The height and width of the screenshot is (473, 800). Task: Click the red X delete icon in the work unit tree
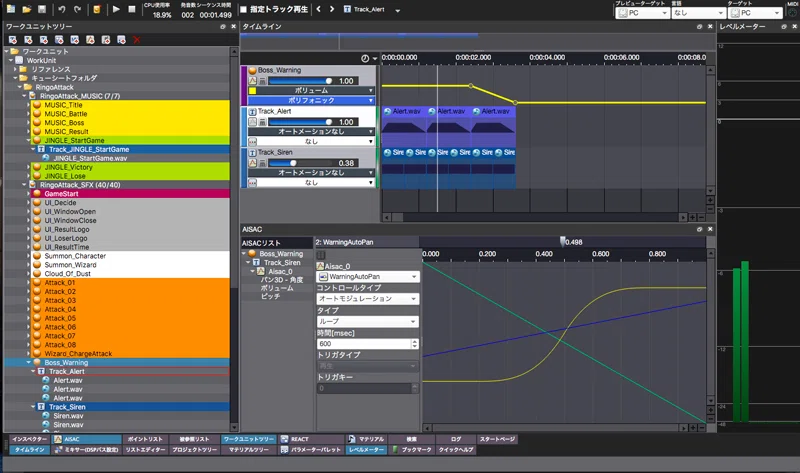tap(137, 40)
